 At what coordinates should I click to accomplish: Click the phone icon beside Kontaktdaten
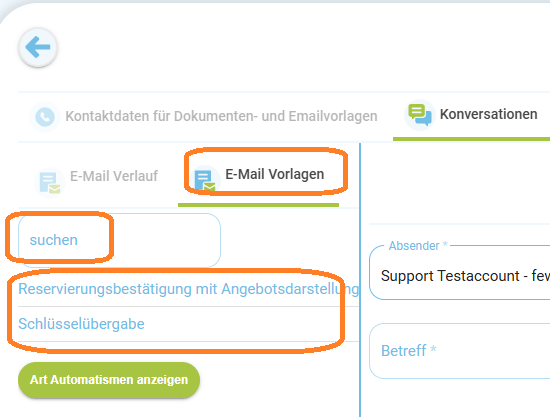coord(45,117)
